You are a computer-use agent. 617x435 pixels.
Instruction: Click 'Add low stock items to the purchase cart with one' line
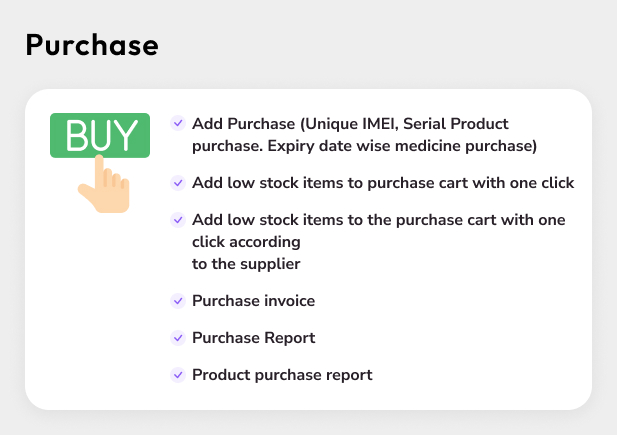[x=379, y=219]
